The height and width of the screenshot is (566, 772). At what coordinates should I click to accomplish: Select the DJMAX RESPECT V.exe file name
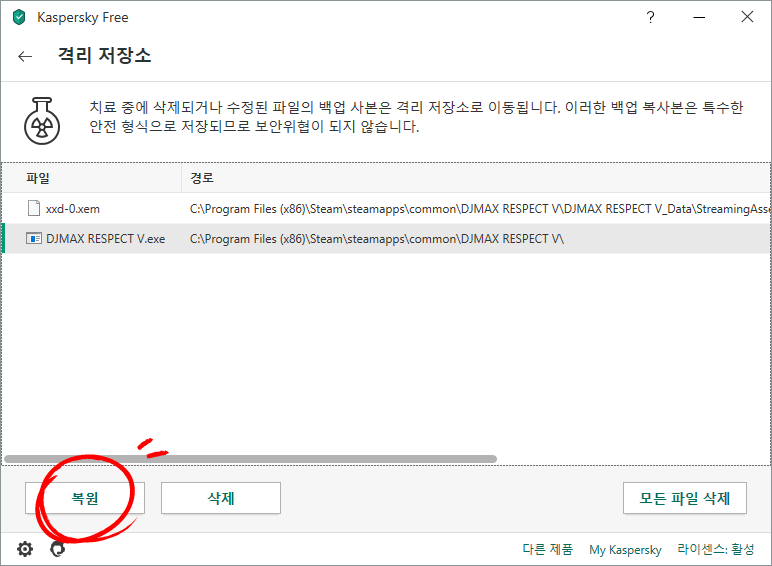(x=105, y=239)
